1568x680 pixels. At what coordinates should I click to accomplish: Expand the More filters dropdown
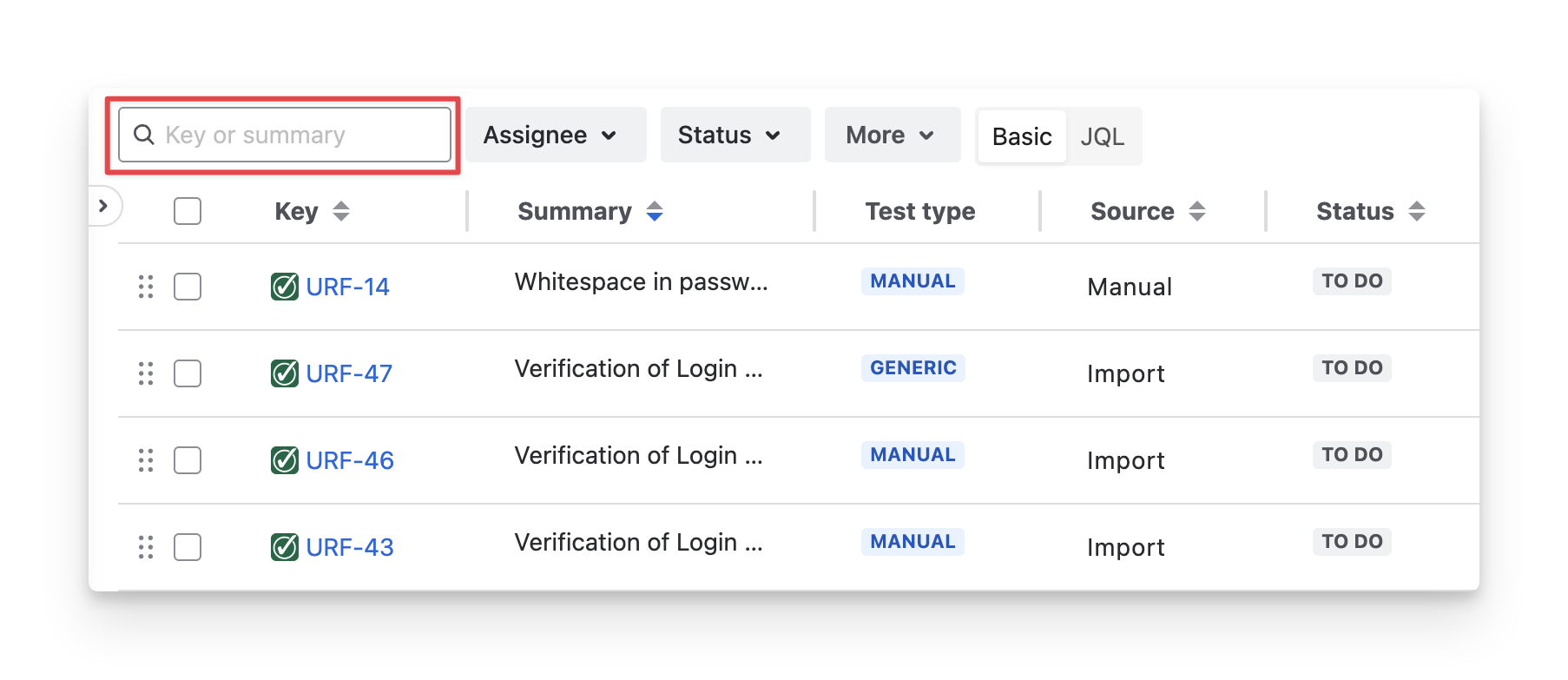(892, 135)
